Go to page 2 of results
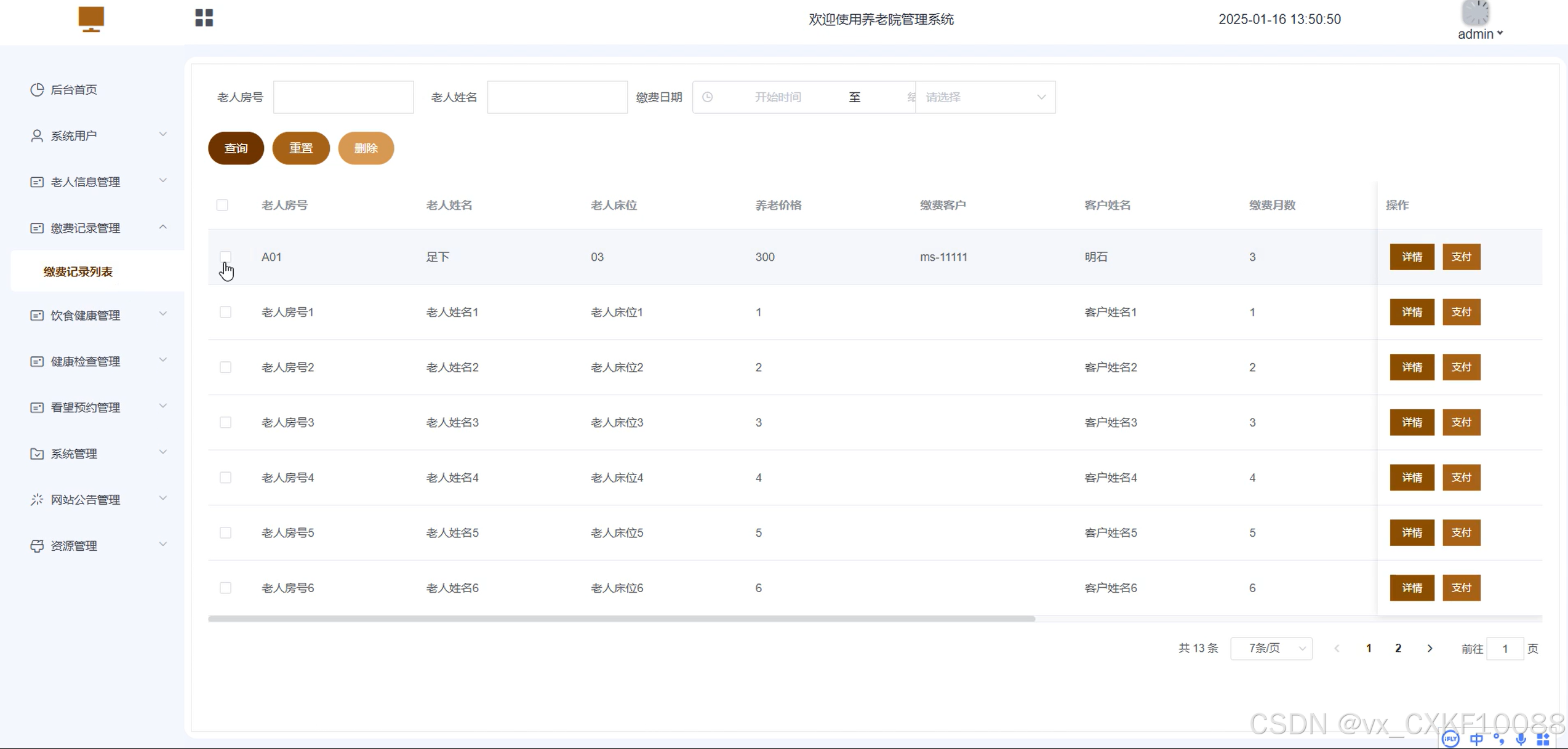This screenshot has width=1568, height=749. point(1398,649)
